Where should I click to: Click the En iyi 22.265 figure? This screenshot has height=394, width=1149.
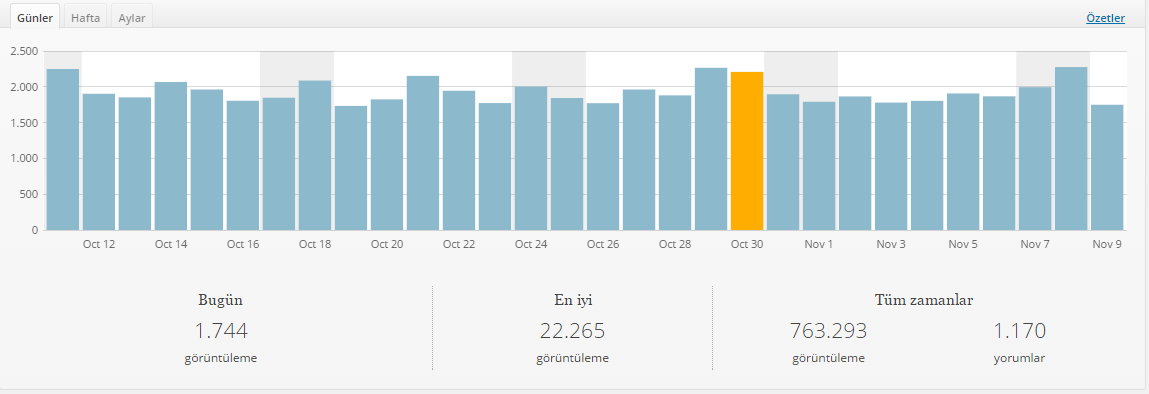pos(572,331)
